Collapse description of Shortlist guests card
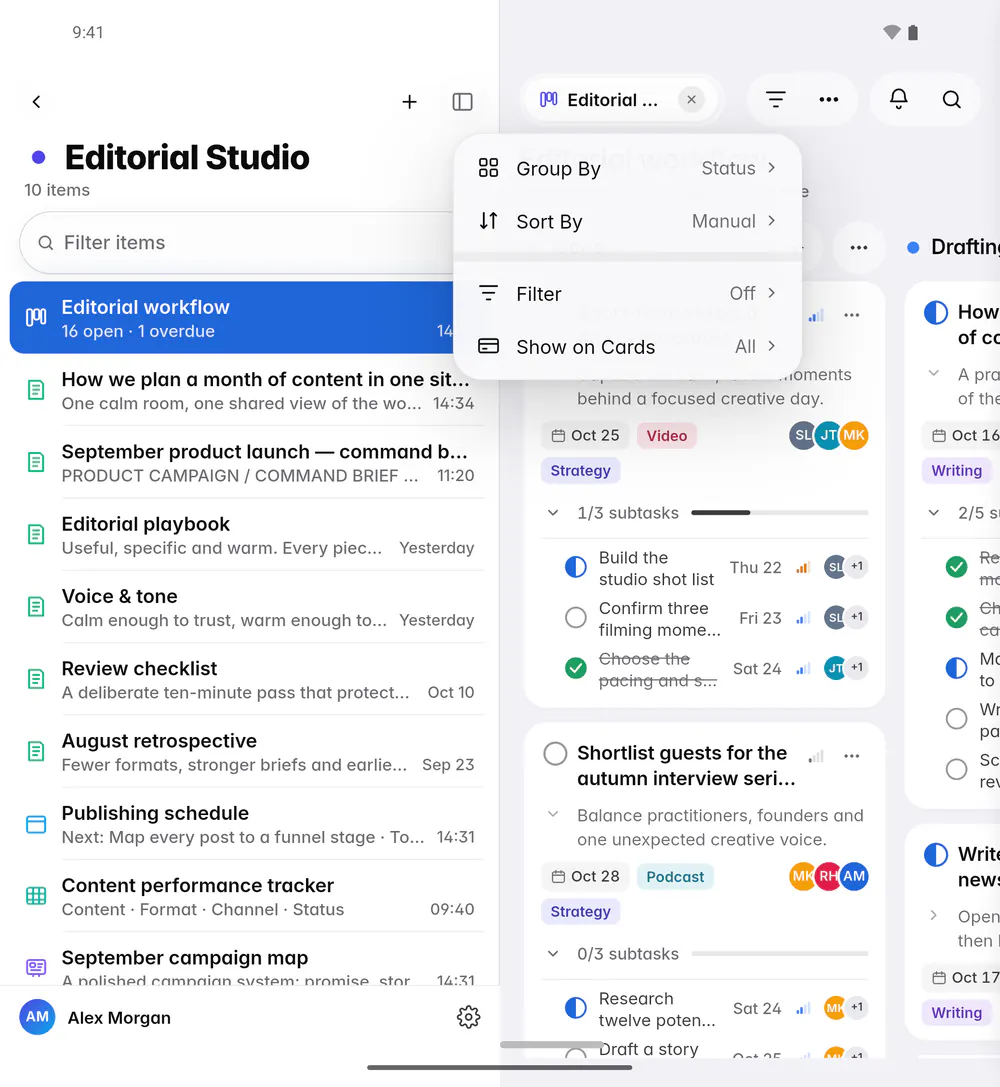 pos(553,814)
